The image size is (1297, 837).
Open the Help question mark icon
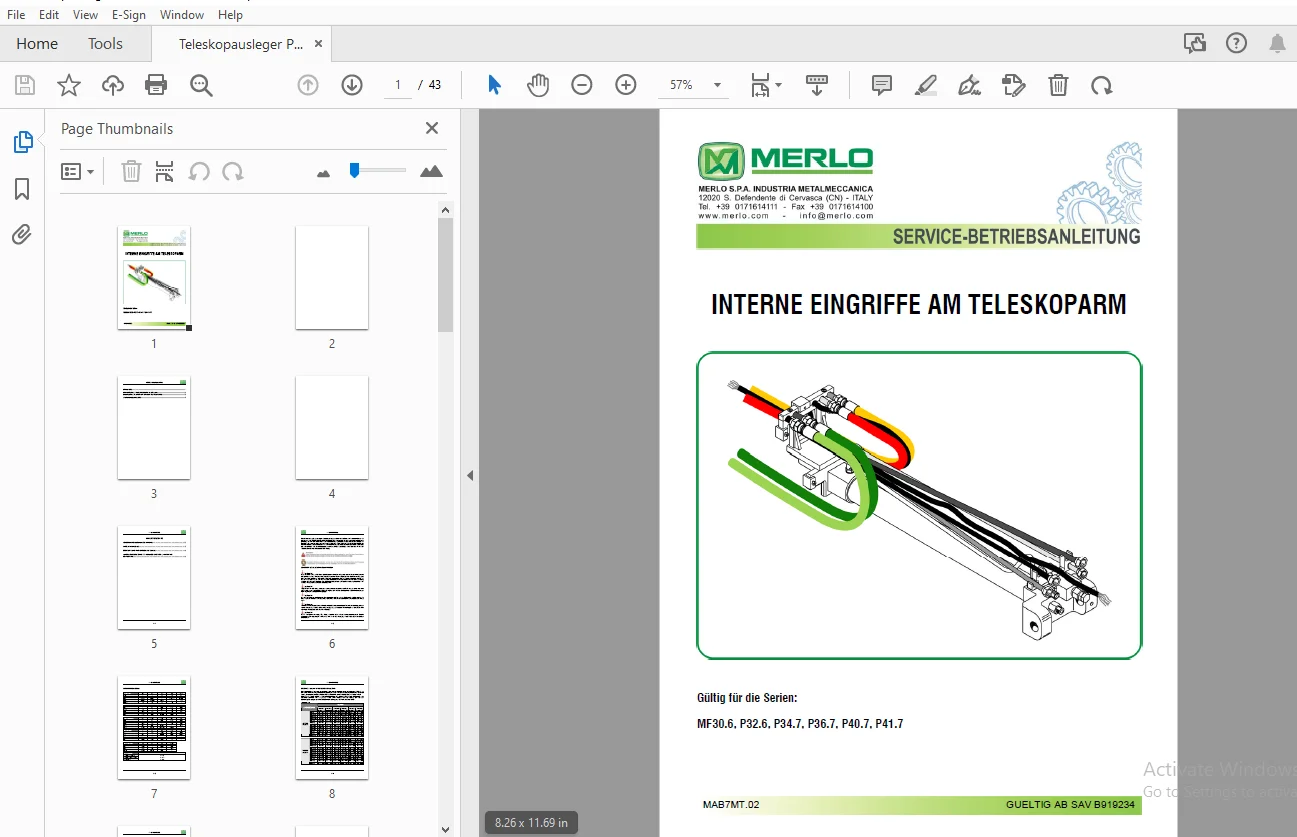1237,43
